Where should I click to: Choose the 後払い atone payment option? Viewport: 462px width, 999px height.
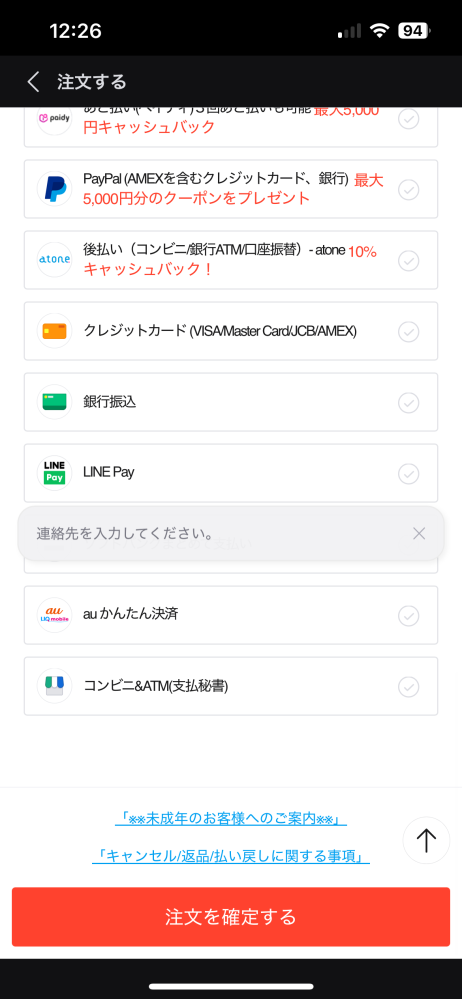231,260
